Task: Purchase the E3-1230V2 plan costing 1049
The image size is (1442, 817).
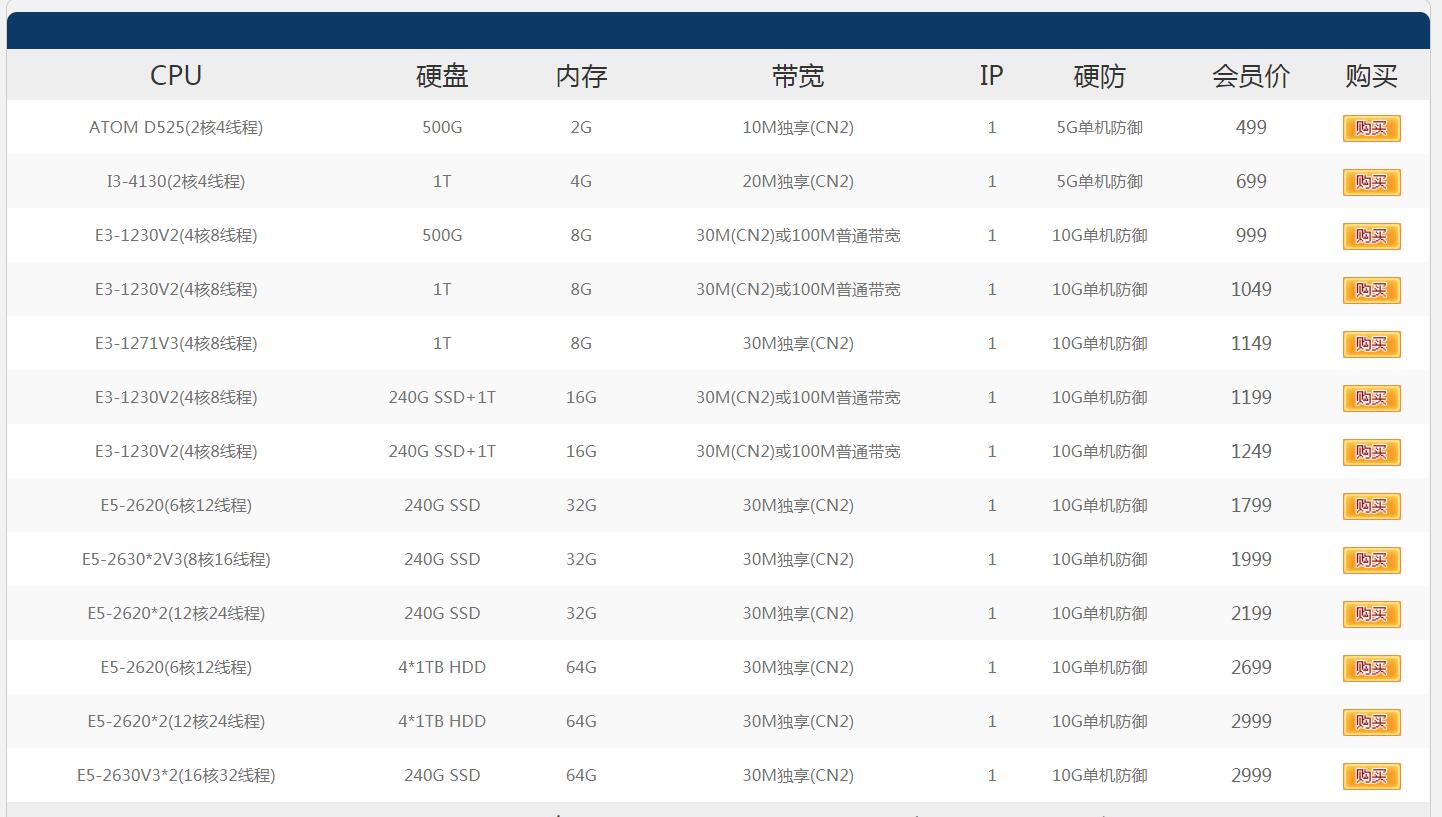Action: 1371,290
